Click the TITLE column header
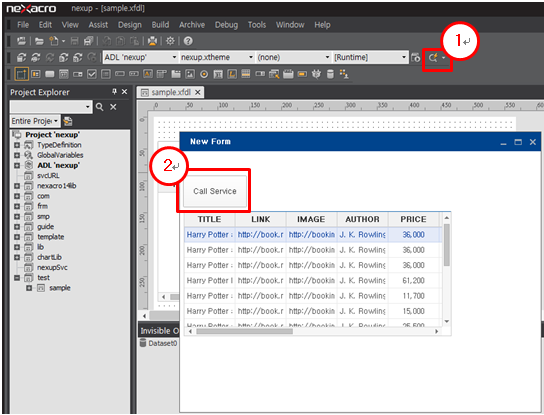Image resolution: width=544 pixels, height=415 pixels. 210,219
